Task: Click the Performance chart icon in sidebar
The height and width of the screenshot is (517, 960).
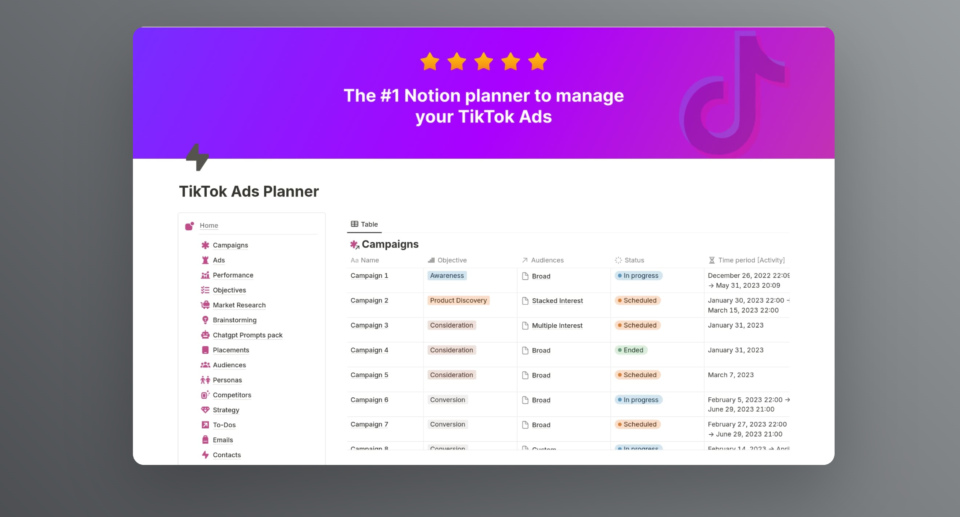Action: pyautogui.click(x=205, y=275)
